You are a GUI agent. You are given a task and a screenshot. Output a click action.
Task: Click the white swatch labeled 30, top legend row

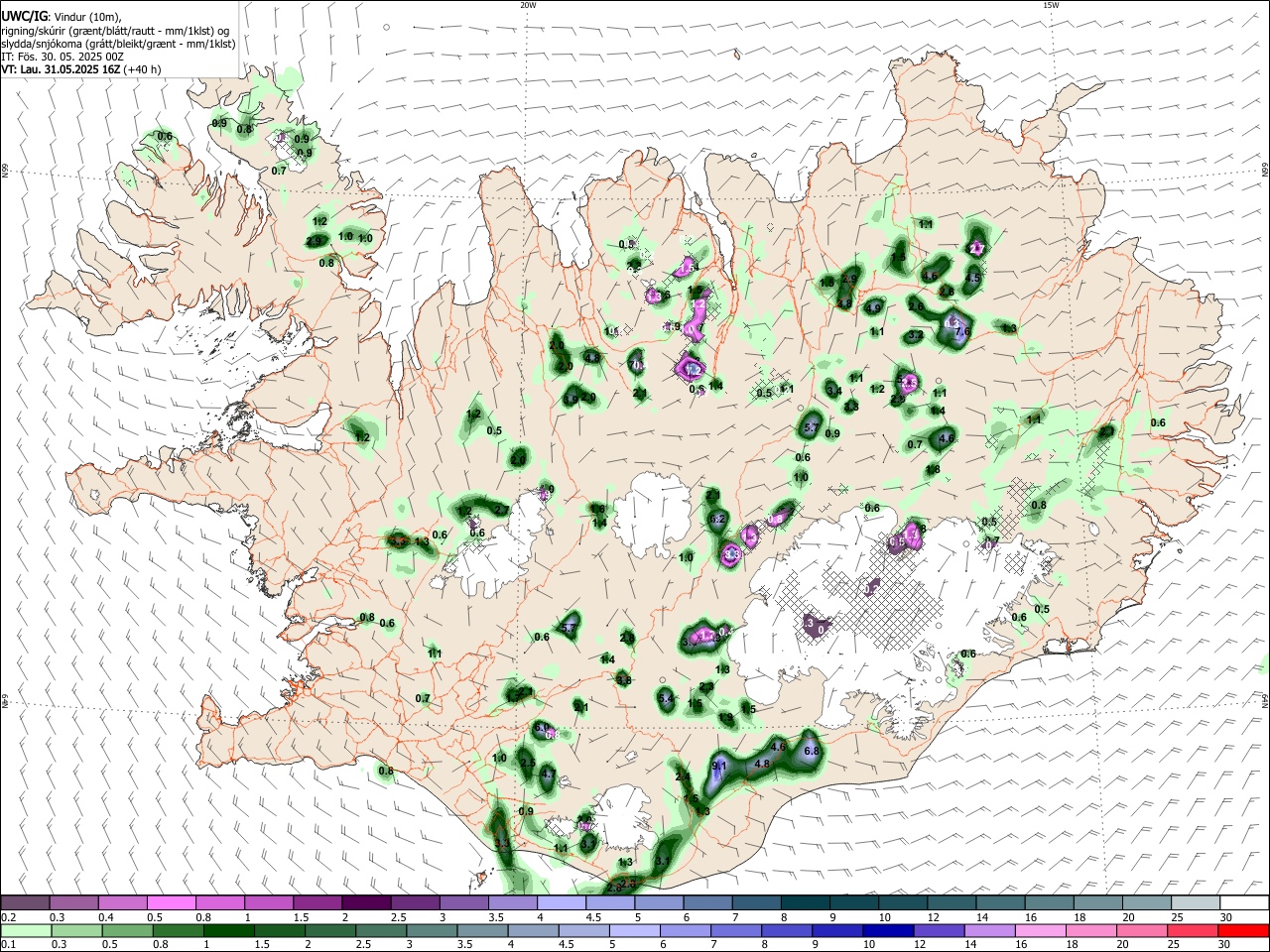coord(1244,903)
